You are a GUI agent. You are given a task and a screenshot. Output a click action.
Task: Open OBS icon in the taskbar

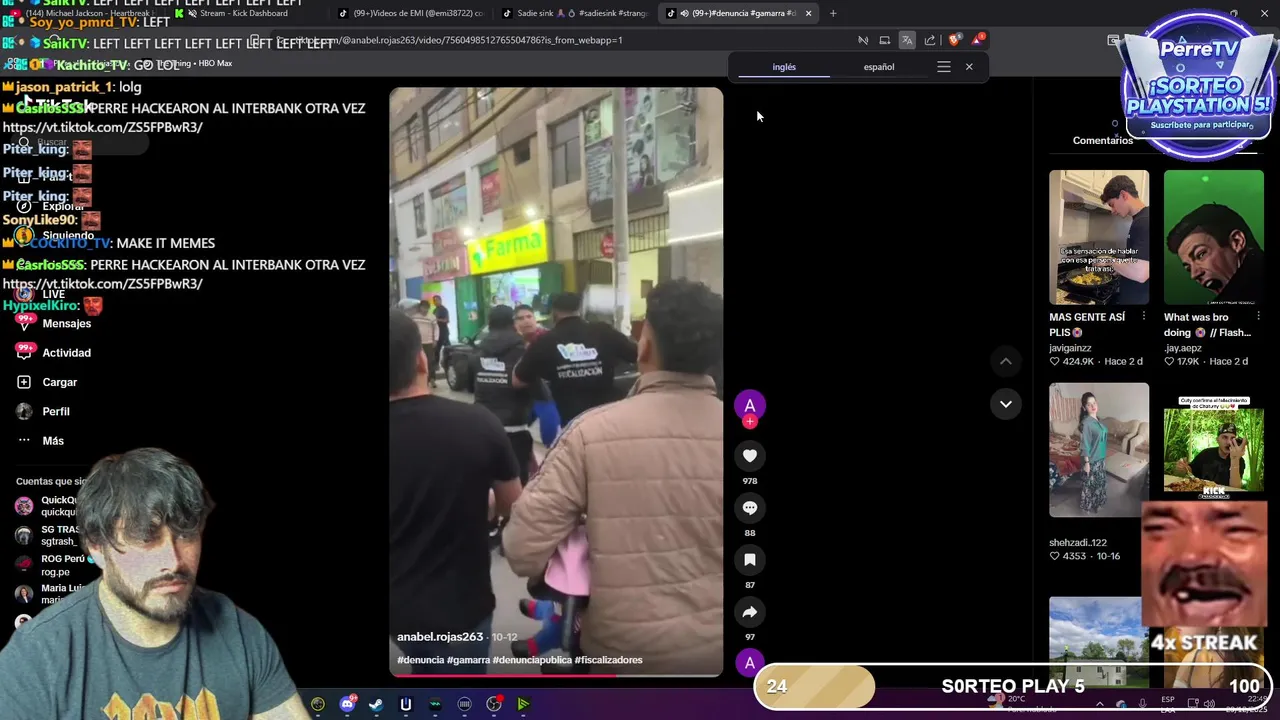pos(494,704)
